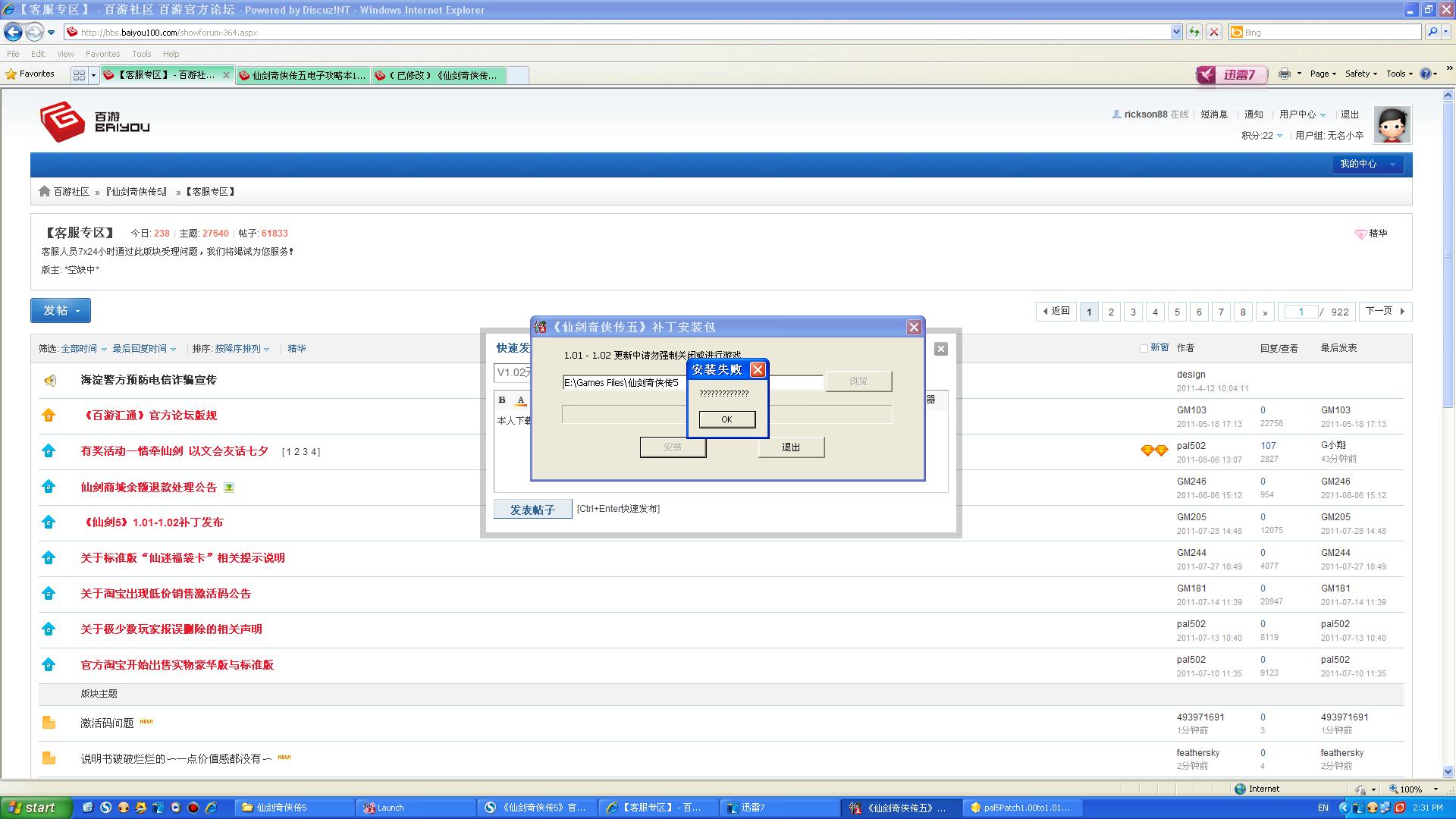
Task: Open the Favorites menu
Action: (x=102, y=54)
